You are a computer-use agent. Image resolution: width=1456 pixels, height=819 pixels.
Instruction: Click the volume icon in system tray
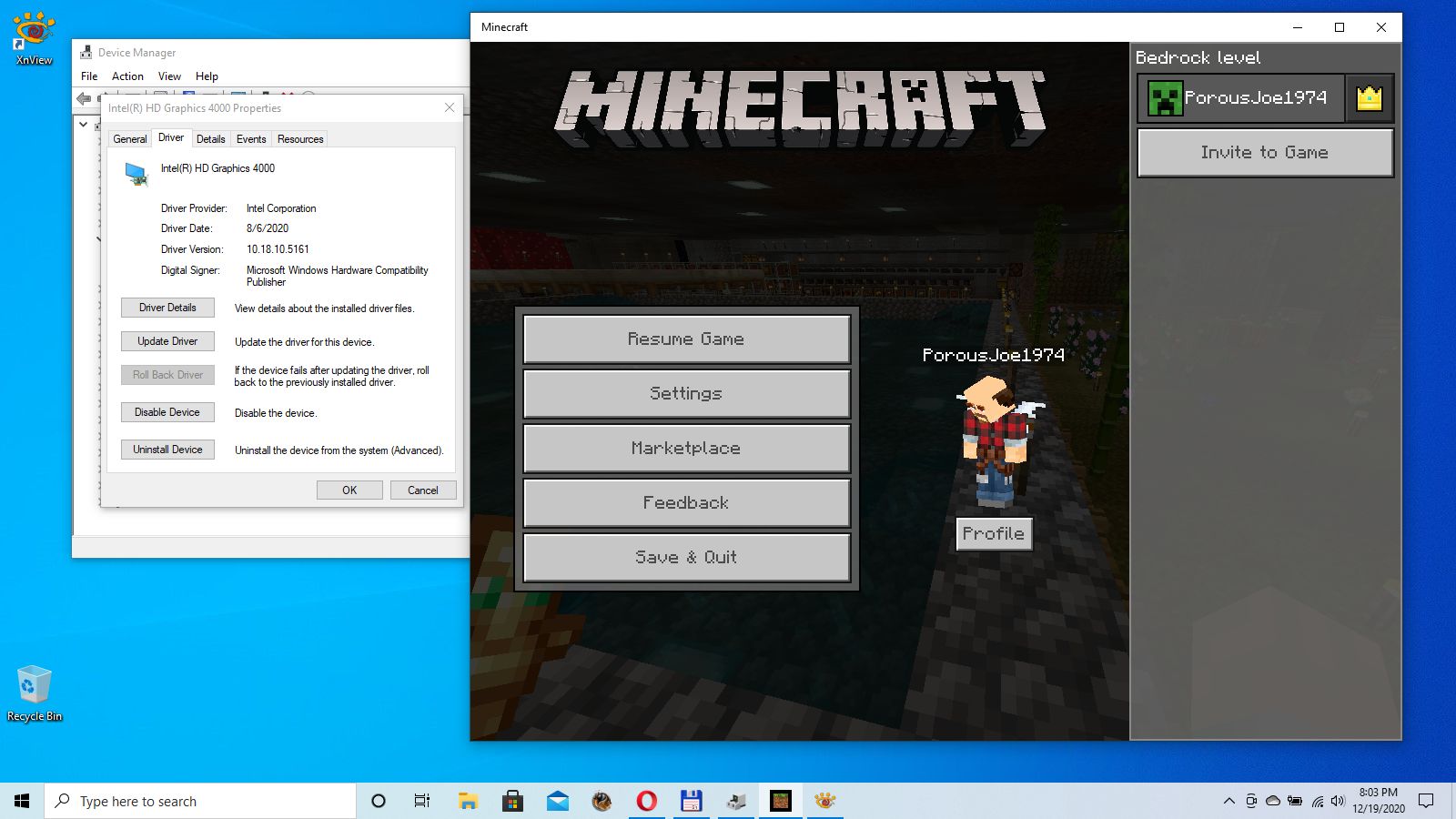click(1337, 801)
